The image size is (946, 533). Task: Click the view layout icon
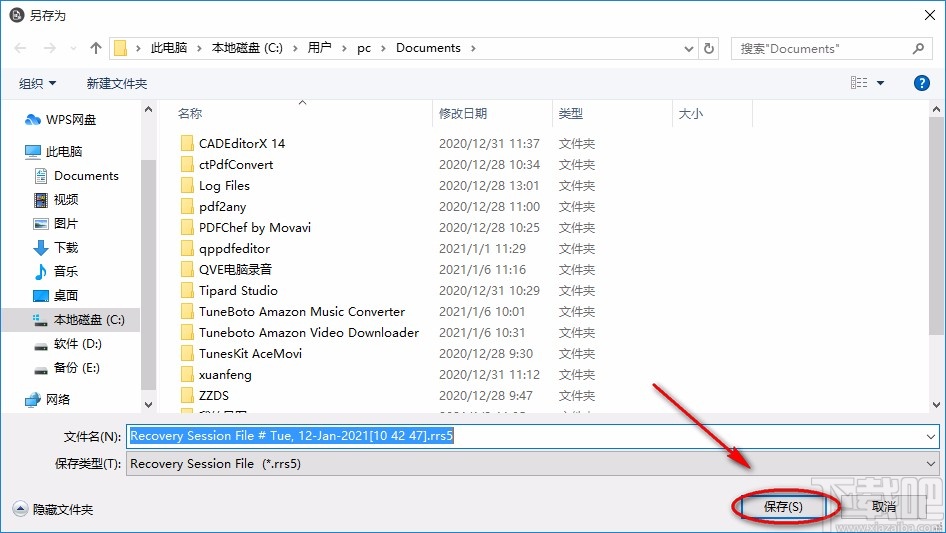859,83
